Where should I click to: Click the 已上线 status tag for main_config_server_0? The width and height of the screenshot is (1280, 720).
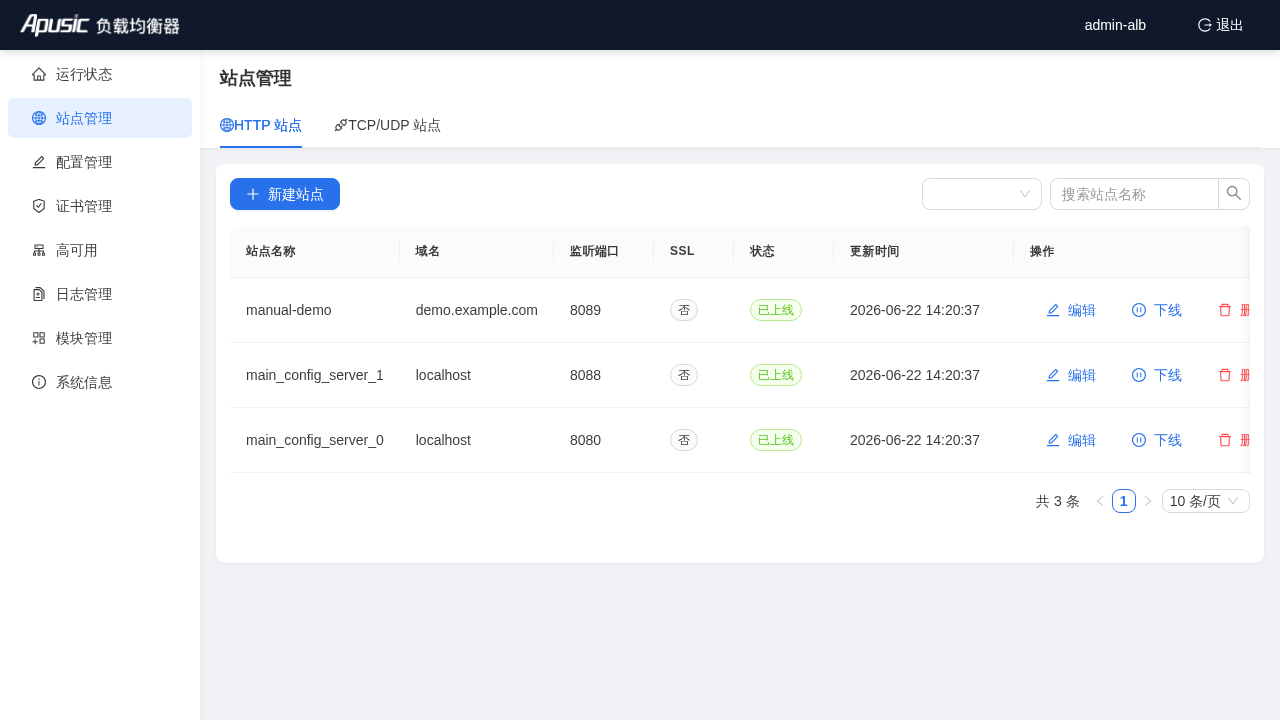pos(776,440)
